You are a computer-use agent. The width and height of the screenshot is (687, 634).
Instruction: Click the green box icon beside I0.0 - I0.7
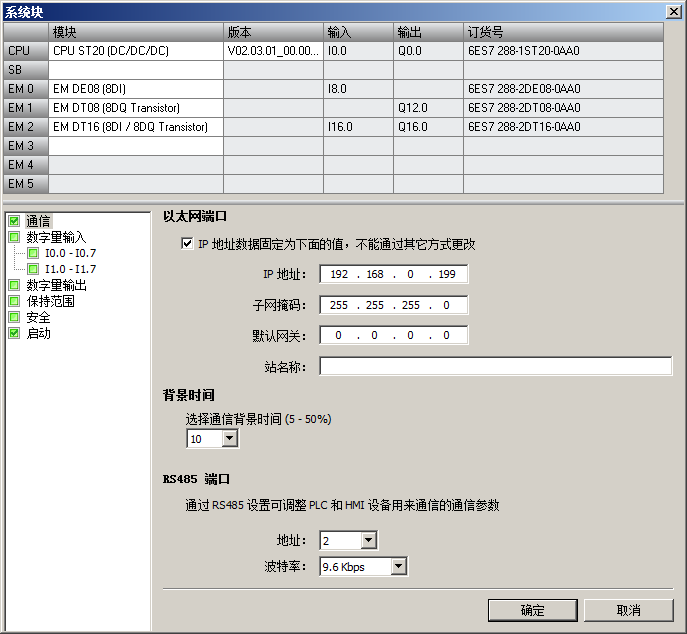(x=33, y=253)
